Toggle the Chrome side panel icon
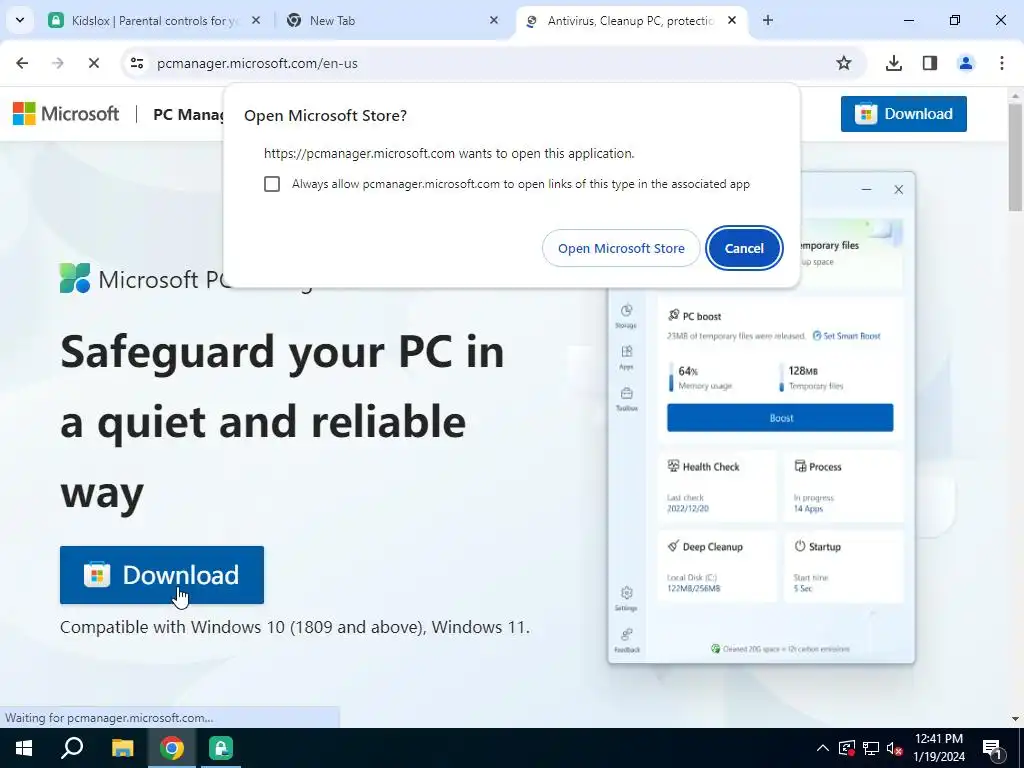 point(930,63)
